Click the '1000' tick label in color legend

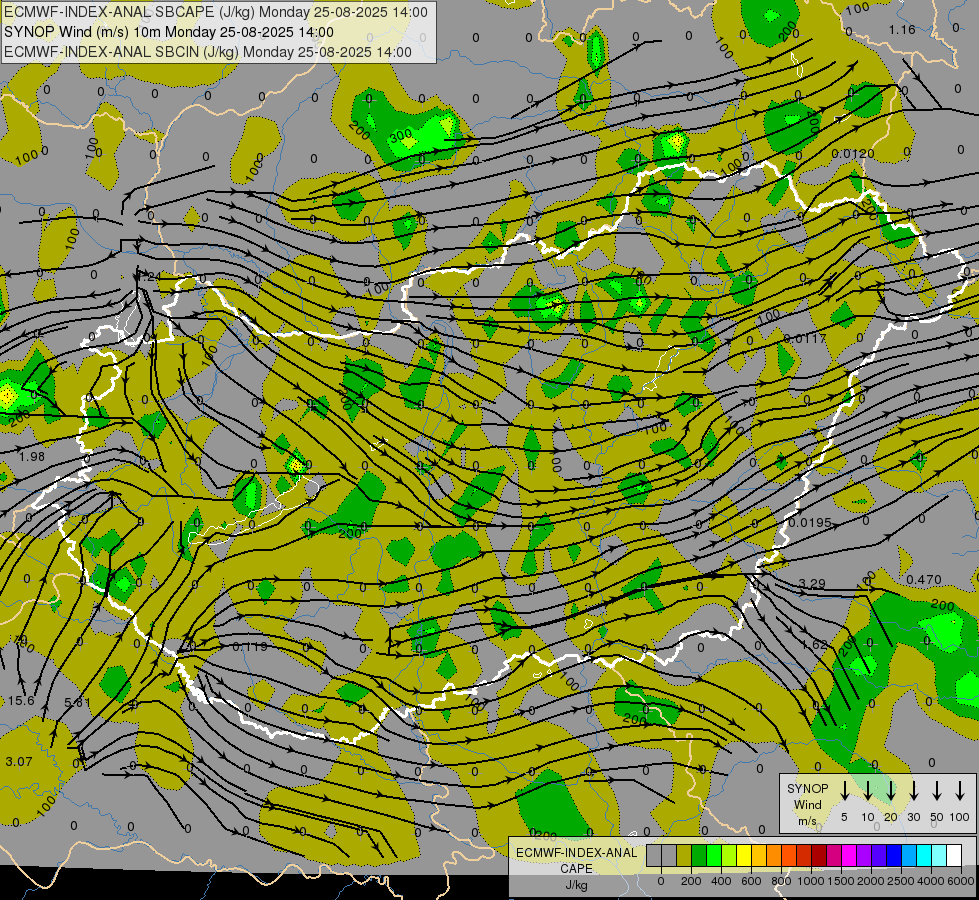click(x=811, y=881)
